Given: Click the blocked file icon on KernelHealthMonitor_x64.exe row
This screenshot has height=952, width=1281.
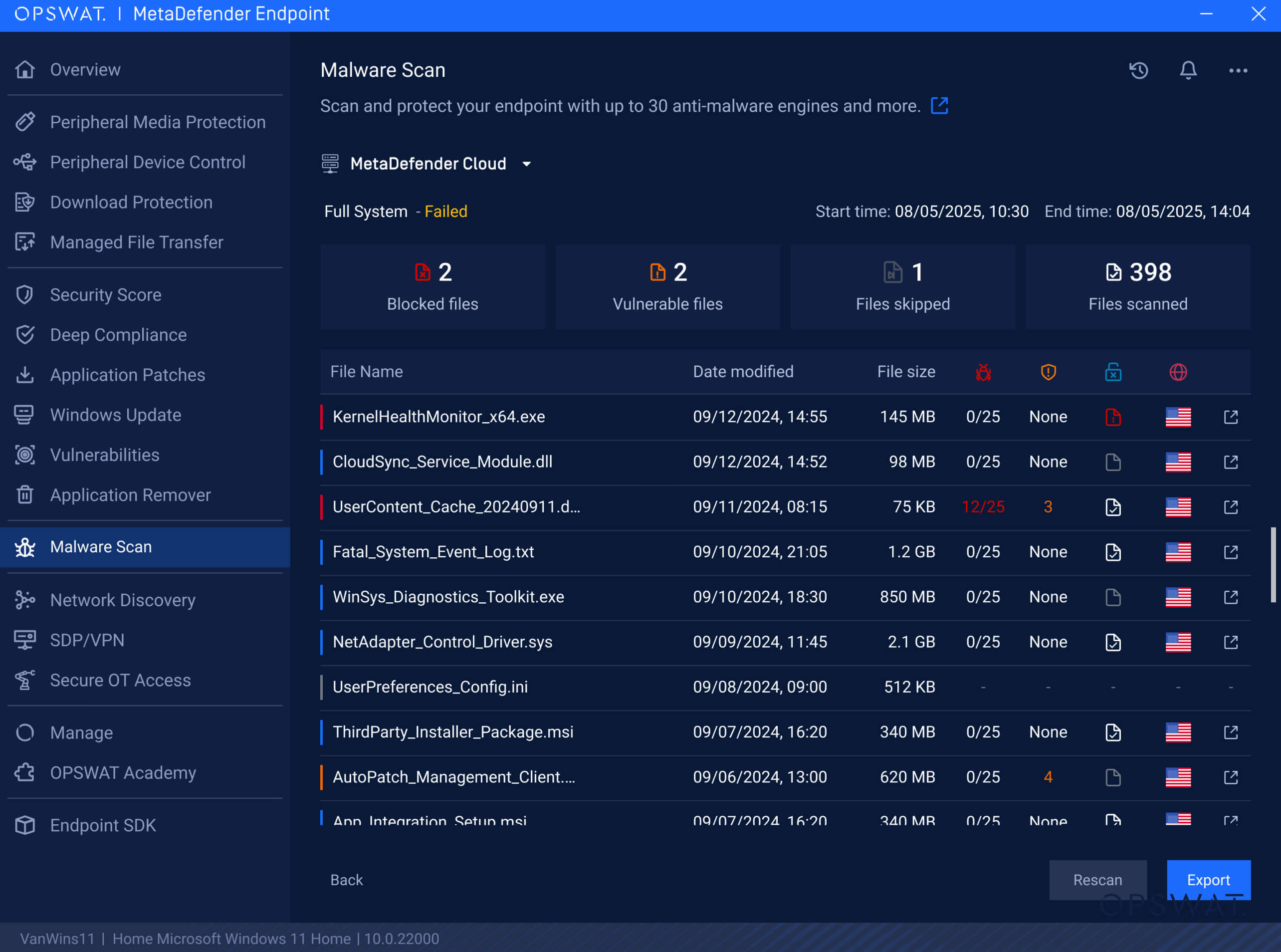Looking at the screenshot, I should tap(1113, 417).
